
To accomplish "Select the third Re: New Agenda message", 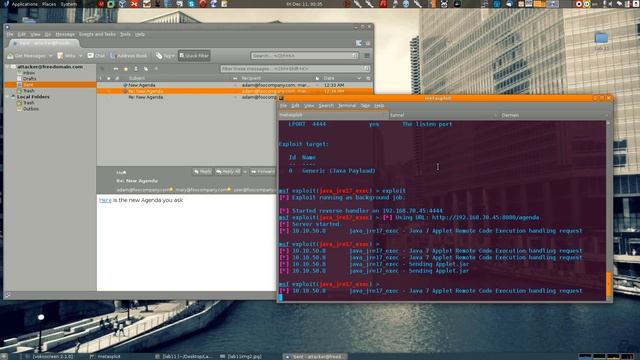I will tap(187, 97).
